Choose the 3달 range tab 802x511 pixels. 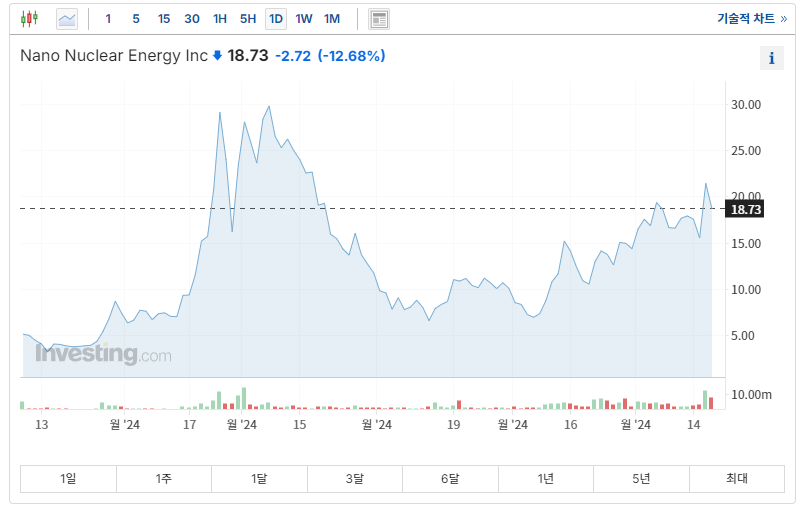coord(354,479)
